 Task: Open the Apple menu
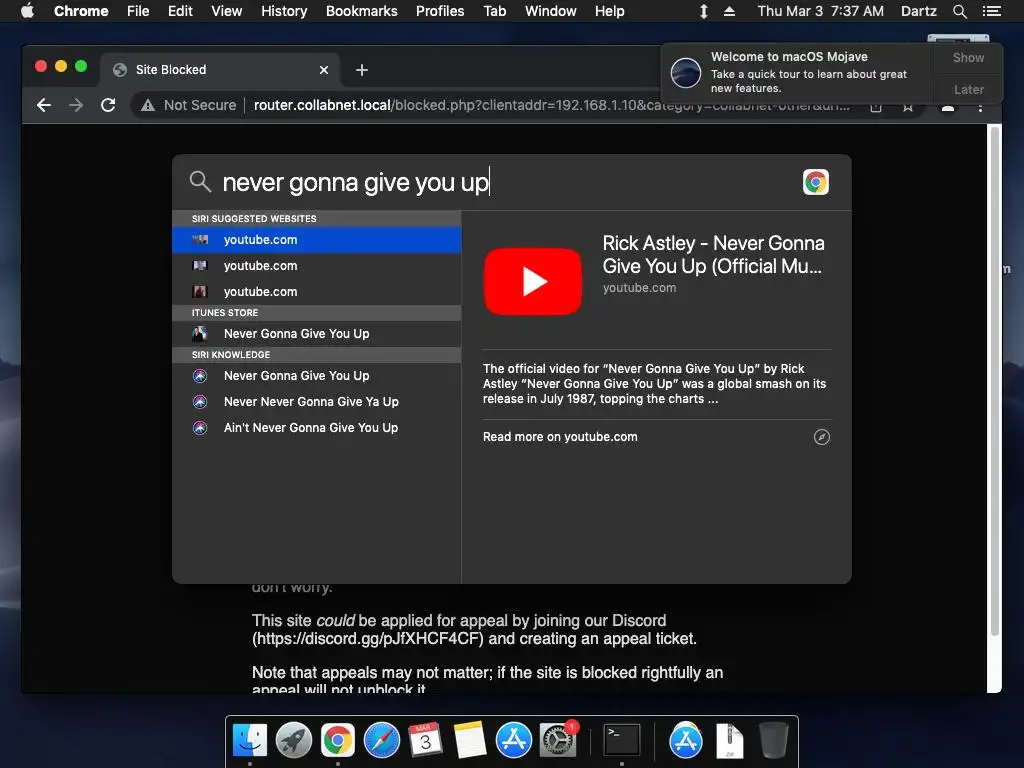coord(27,11)
